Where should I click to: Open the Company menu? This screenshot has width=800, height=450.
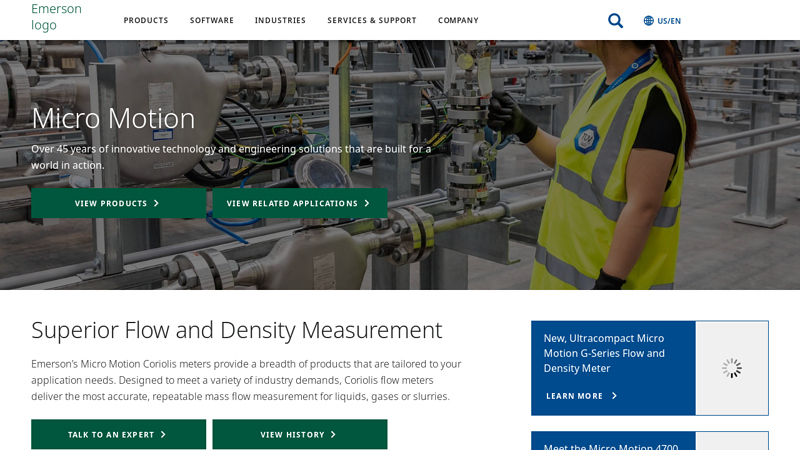click(458, 20)
